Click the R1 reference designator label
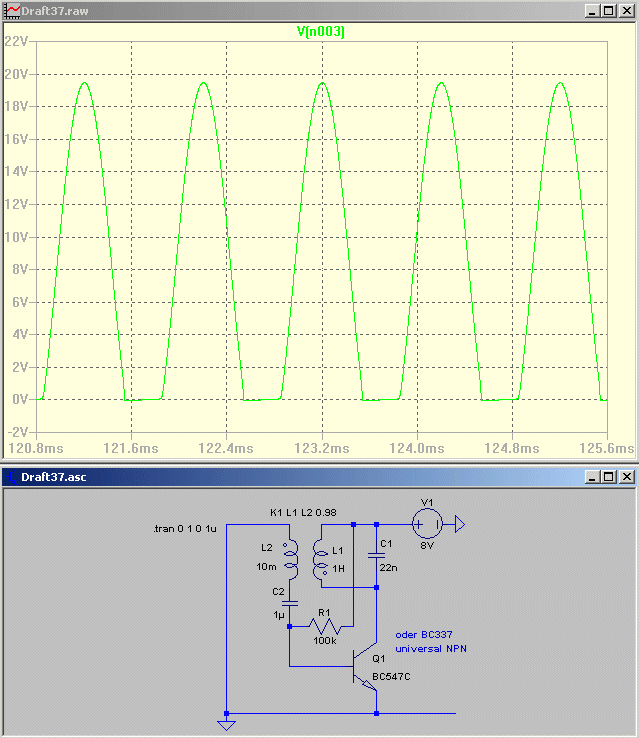 pos(324,612)
